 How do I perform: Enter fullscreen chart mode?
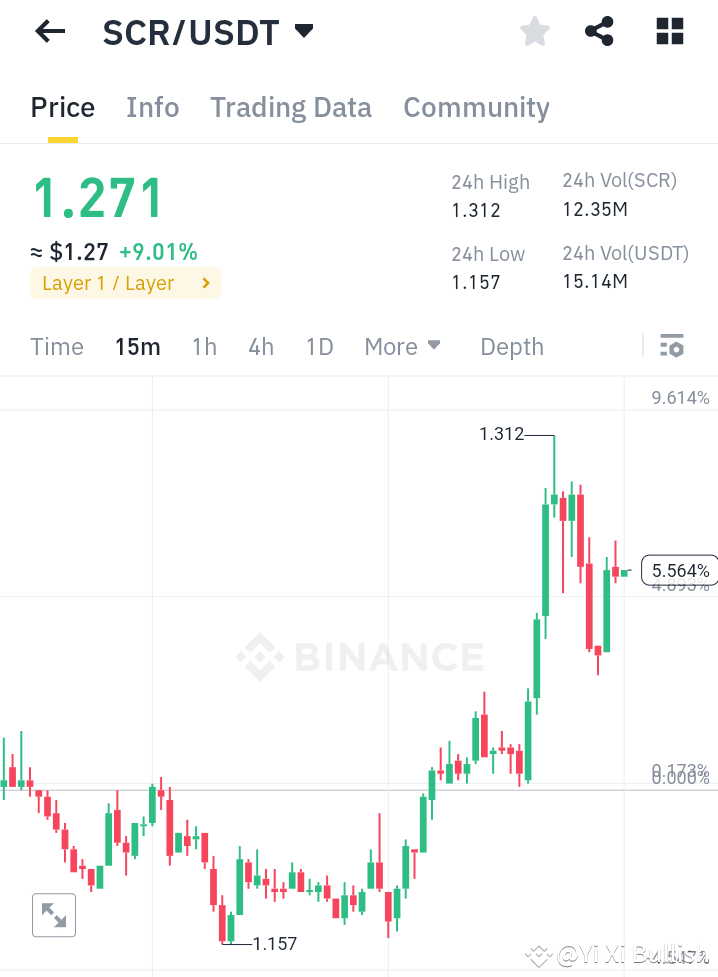[x=53, y=914]
